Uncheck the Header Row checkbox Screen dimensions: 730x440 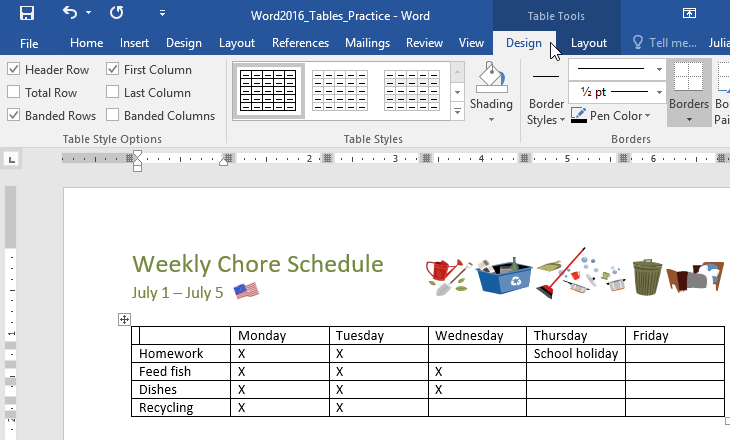coord(13,70)
